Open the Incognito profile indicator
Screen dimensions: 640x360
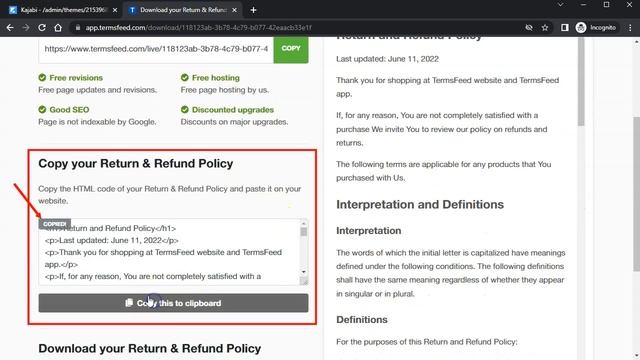(x=596, y=28)
